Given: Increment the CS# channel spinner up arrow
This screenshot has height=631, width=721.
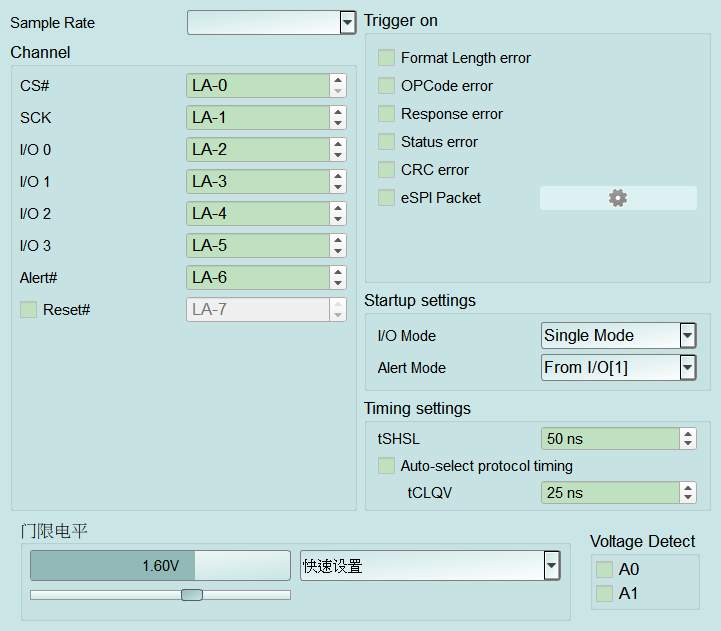Looking at the screenshot, I should point(338,80).
